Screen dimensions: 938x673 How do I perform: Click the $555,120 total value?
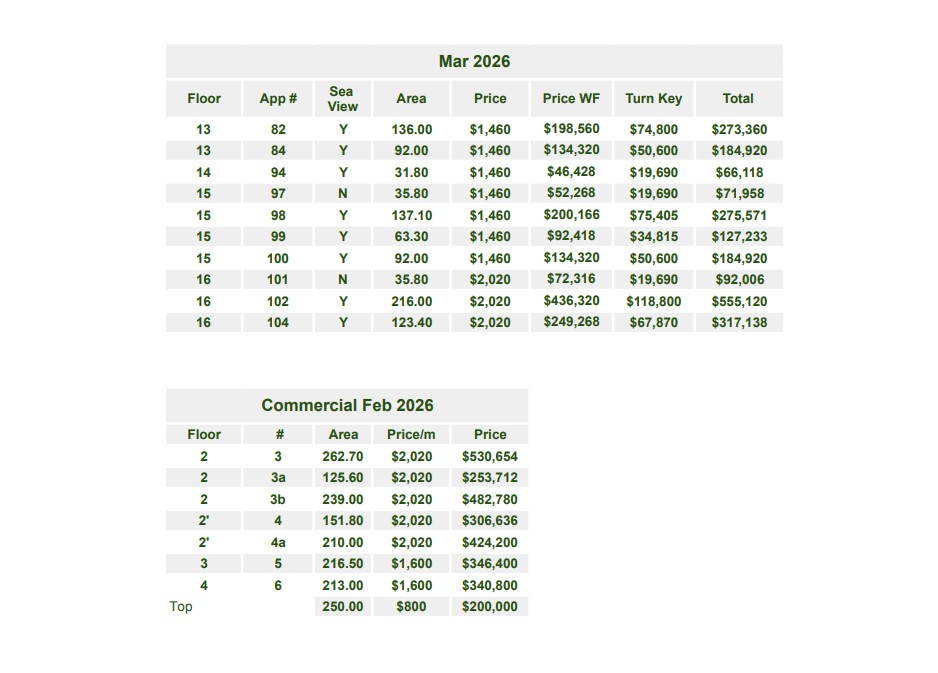[739, 301]
